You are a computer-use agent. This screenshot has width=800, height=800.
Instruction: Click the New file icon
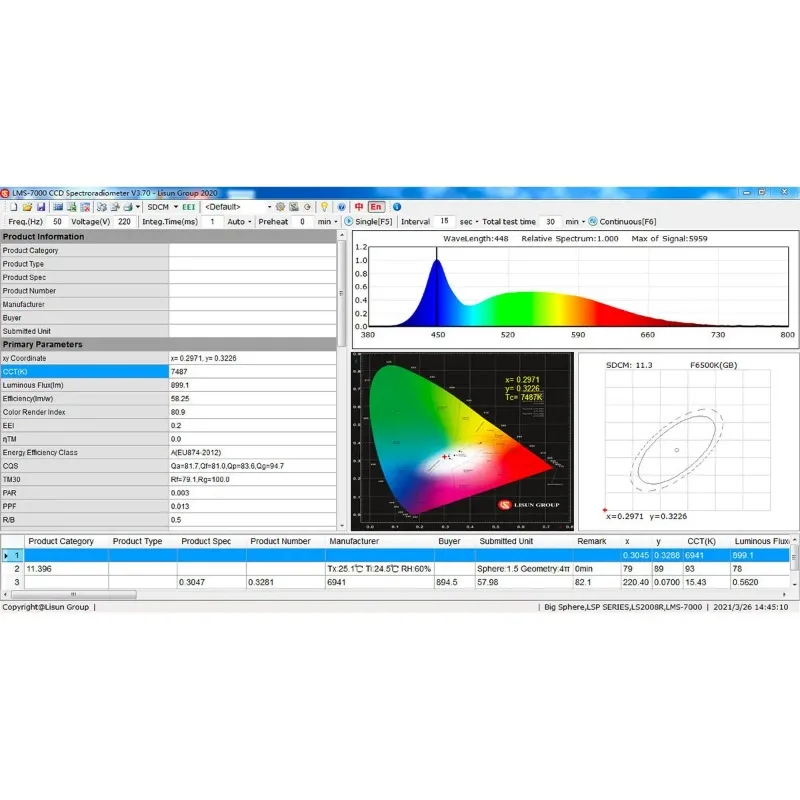[x=14, y=207]
